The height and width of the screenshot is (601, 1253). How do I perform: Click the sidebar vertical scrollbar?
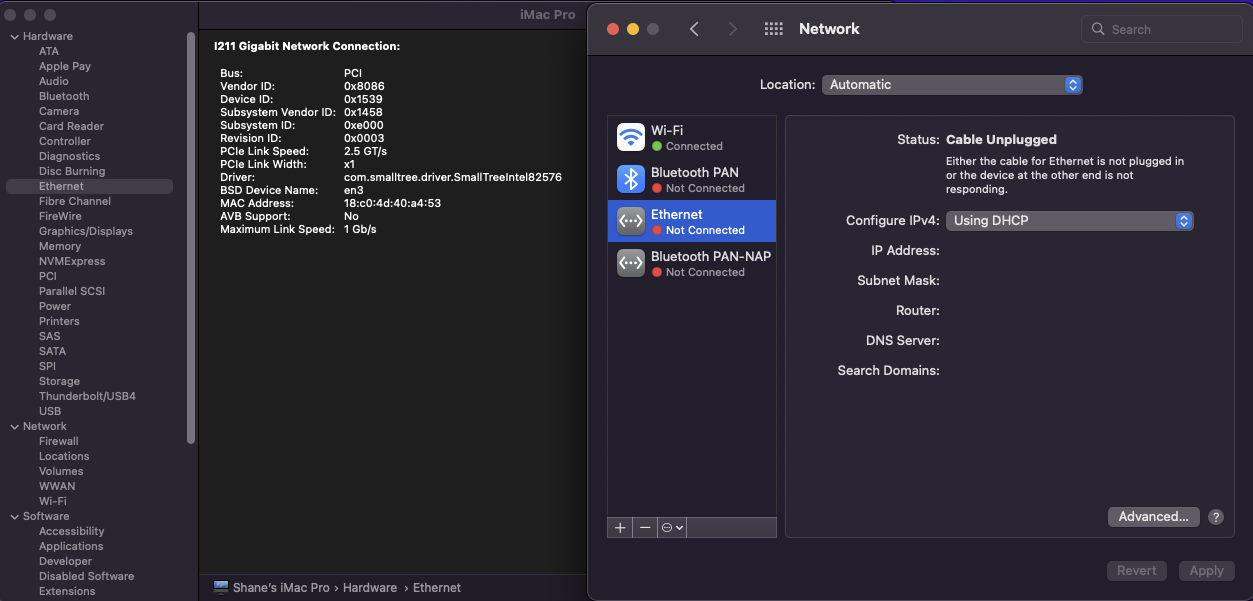pyautogui.click(x=191, y=240)
